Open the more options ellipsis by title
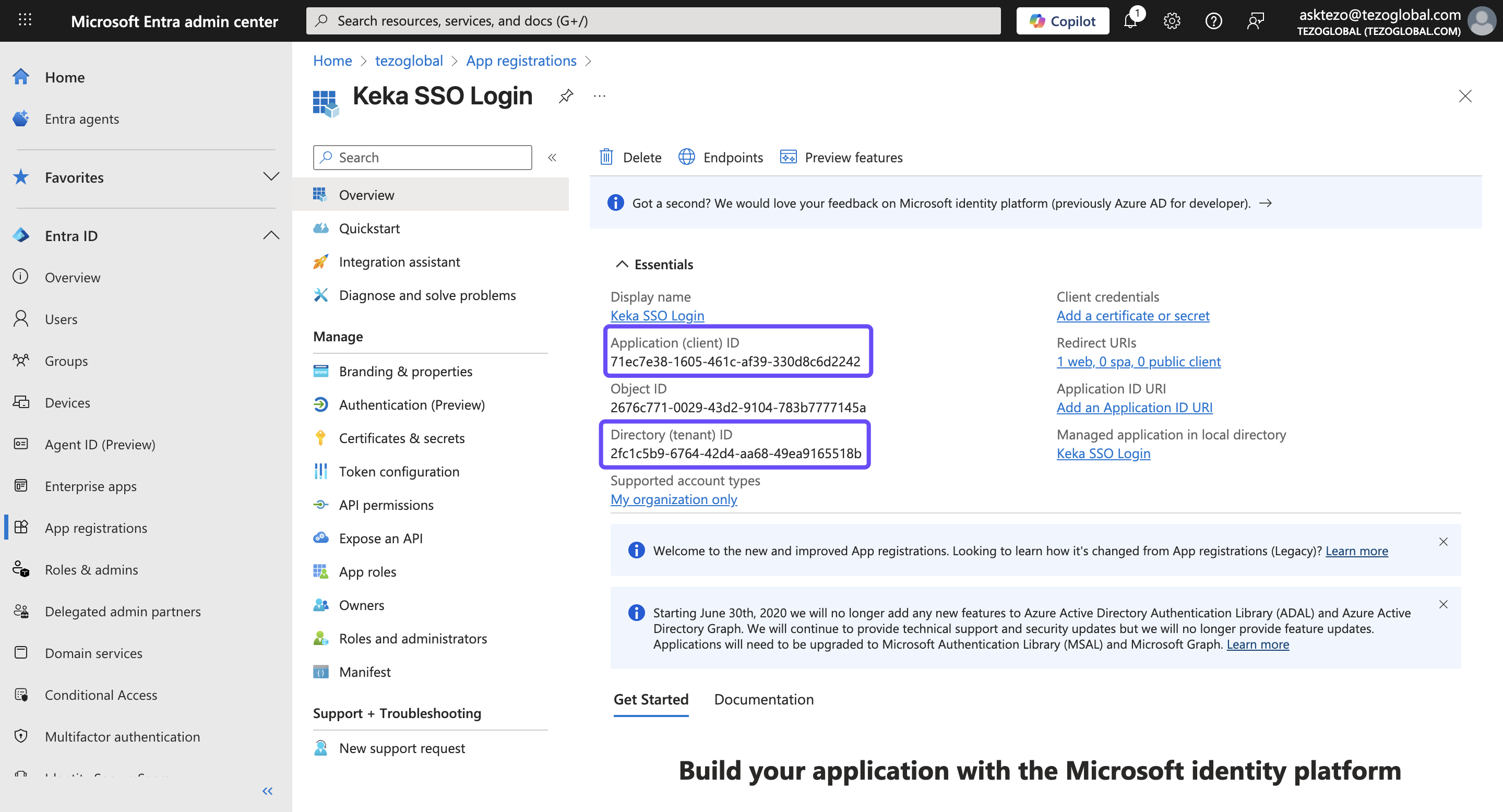 coord(599,96)
